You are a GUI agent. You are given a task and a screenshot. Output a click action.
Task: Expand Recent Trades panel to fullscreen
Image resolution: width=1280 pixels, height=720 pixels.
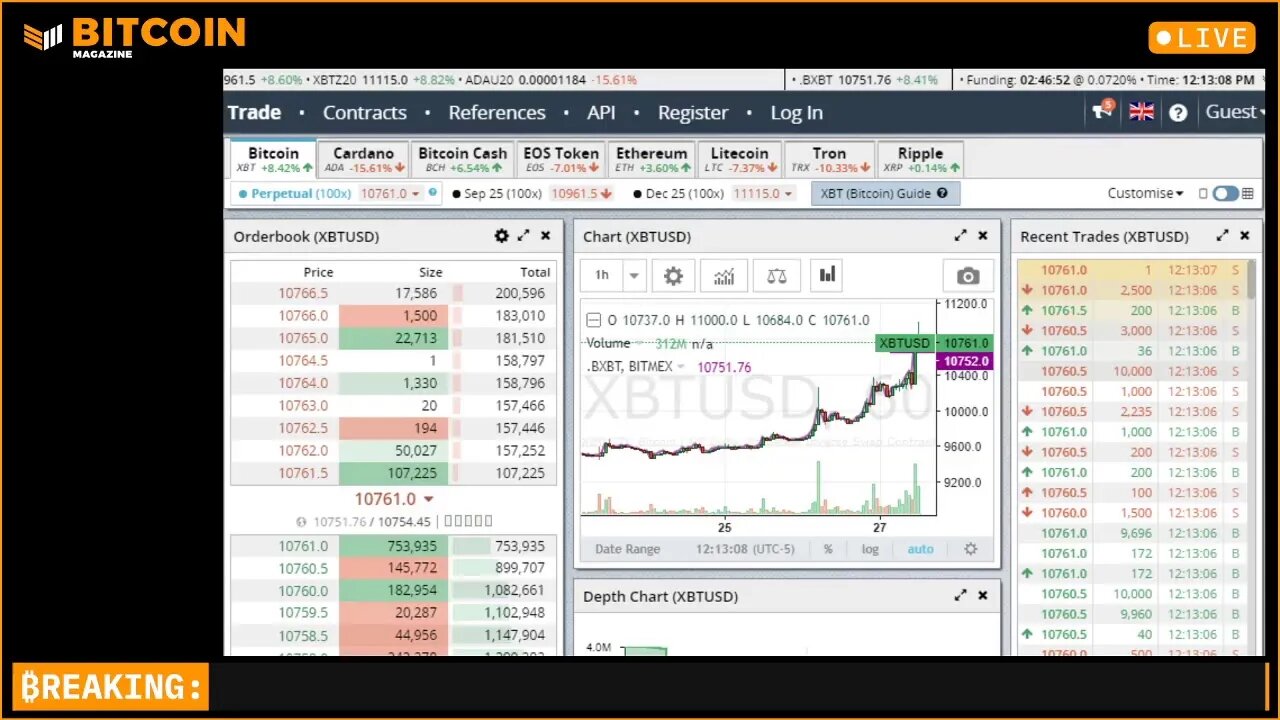tap(1222, 236)
